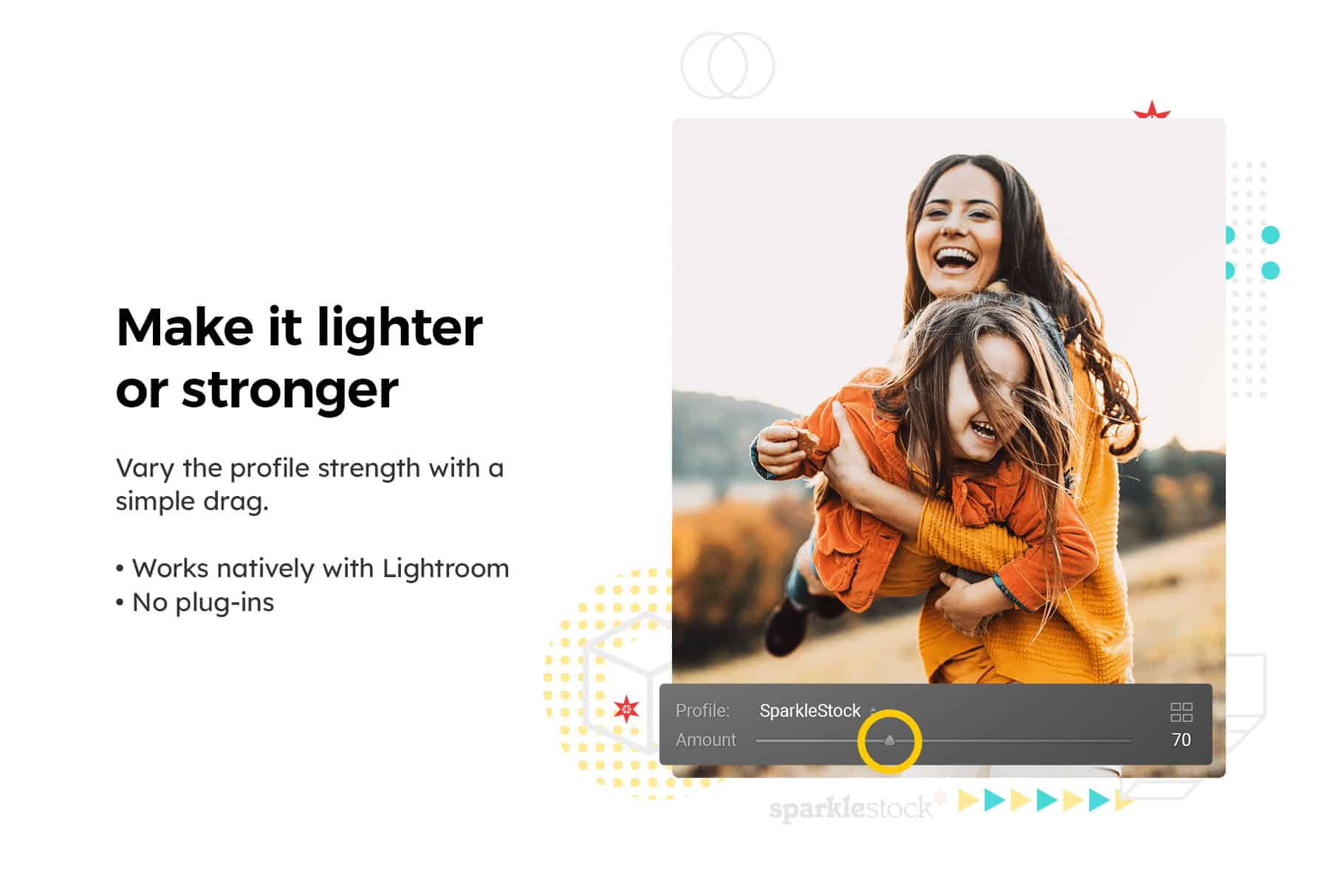
Task: Click the 'Vary the profile strength' description text
Action: coord(309,484)
